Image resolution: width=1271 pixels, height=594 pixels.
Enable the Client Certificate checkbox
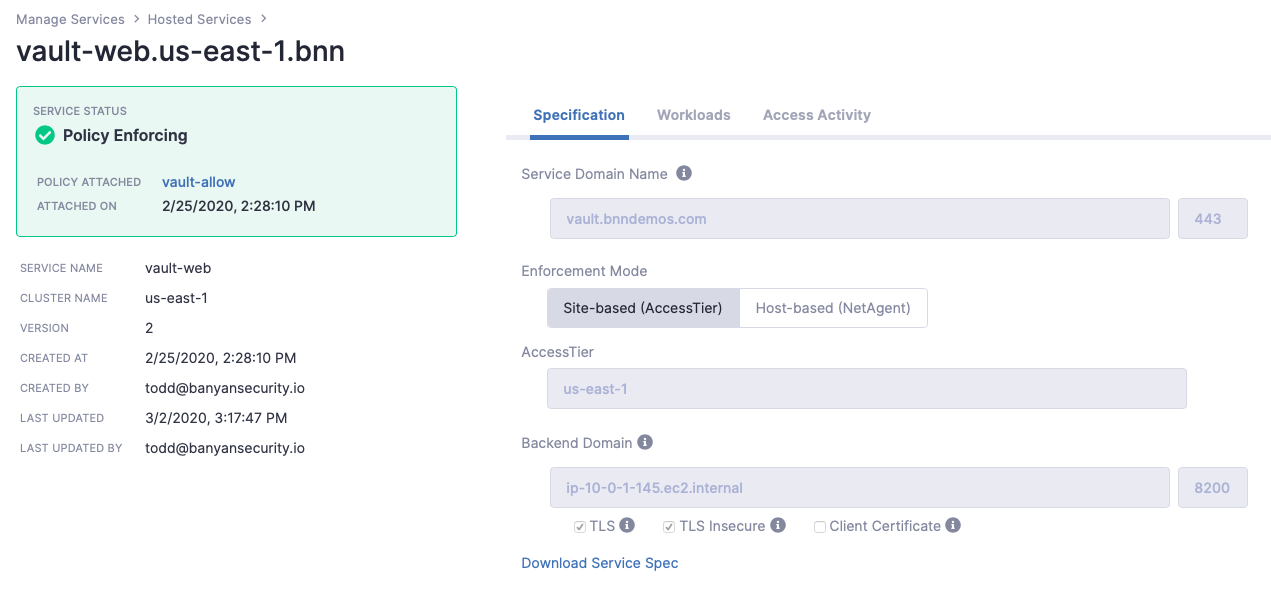click(820, 526)
